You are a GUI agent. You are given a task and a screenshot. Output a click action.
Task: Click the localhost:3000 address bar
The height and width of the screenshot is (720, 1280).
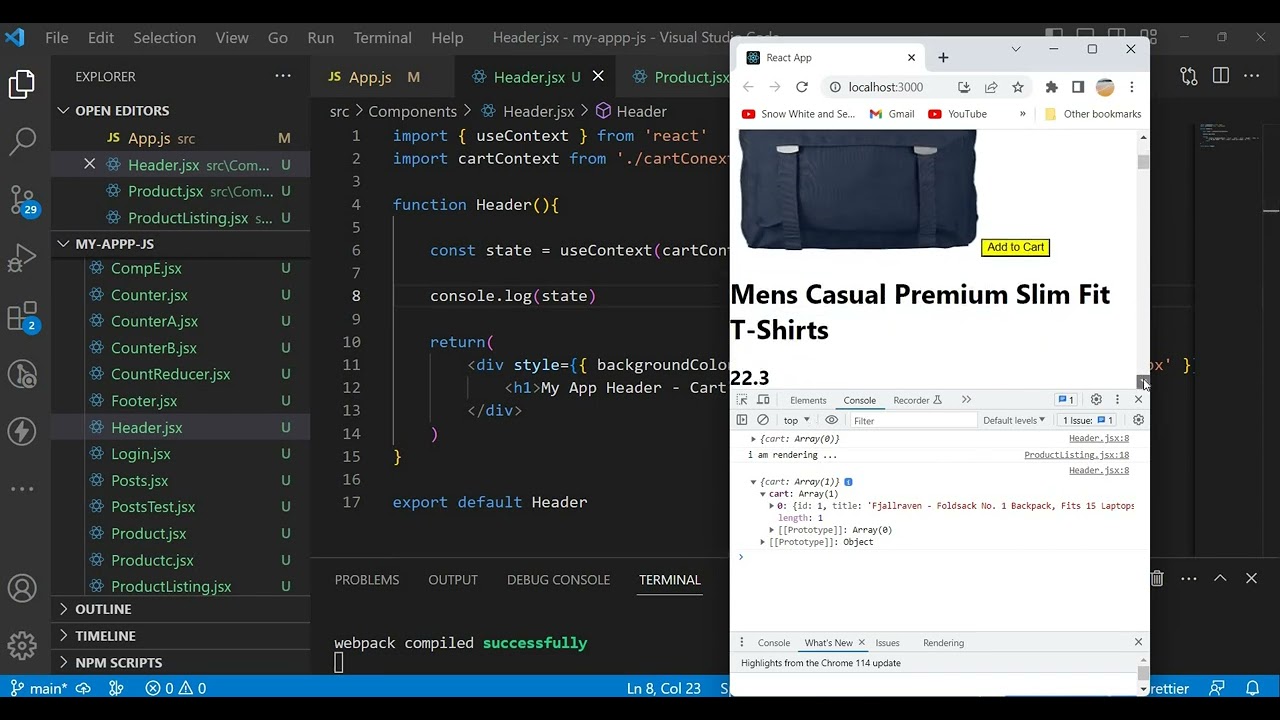tap(886, 87)
